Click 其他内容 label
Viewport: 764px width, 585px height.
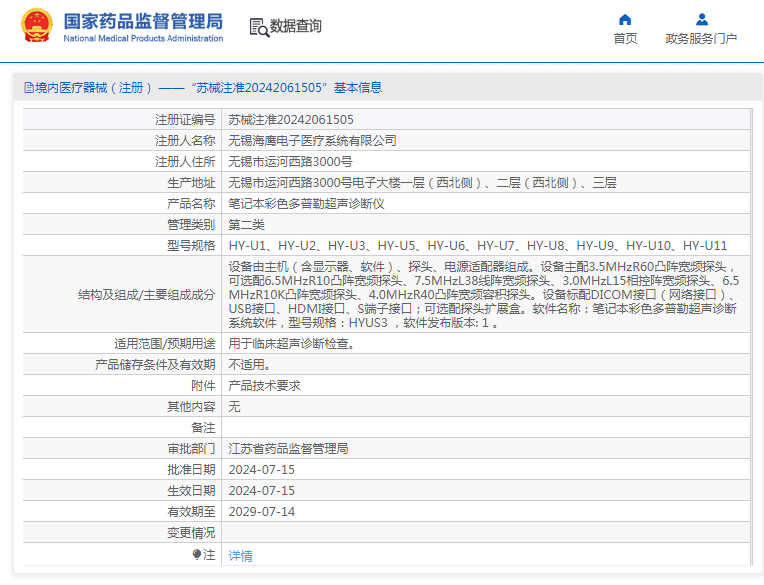click(191, 407)
